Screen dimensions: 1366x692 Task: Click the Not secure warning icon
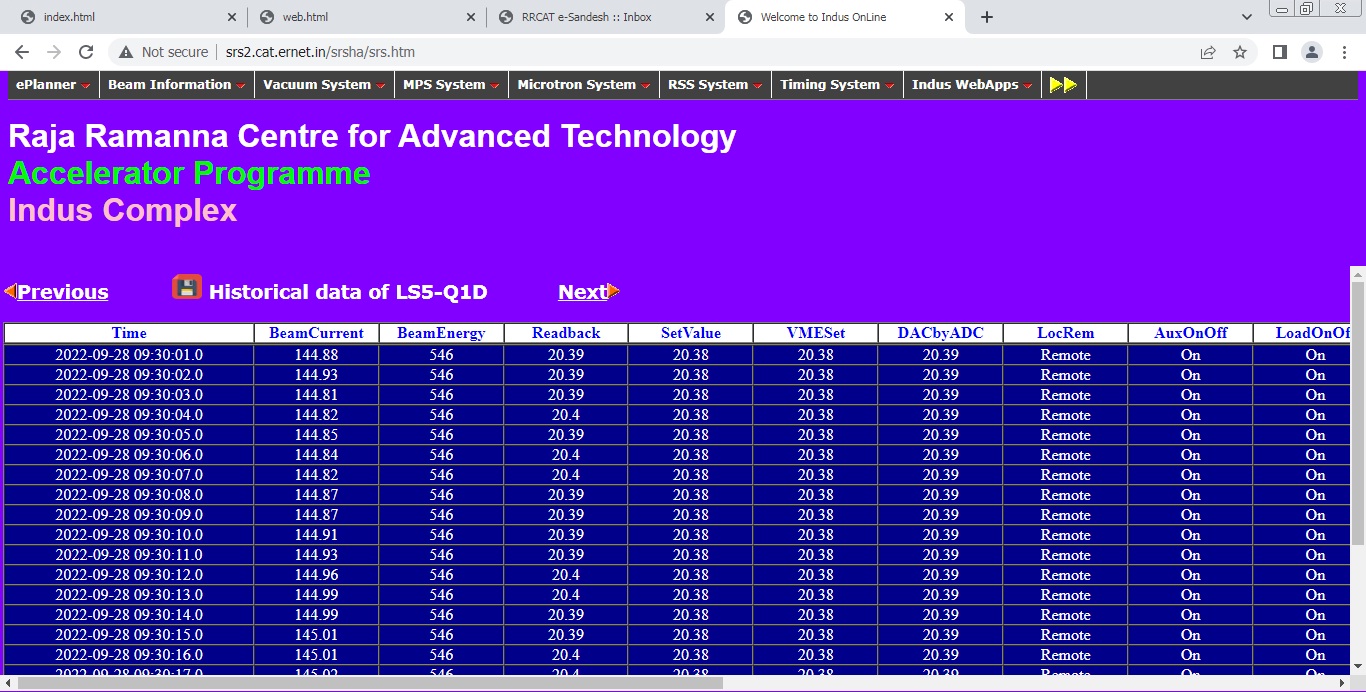tap(126, 52)
